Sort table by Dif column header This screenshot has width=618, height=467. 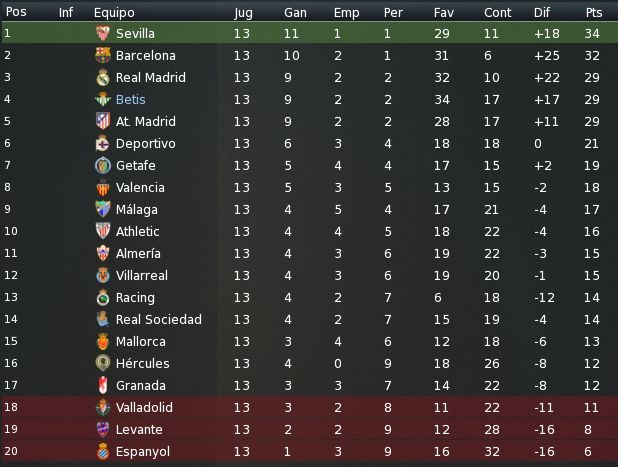(x=542, y=13)
